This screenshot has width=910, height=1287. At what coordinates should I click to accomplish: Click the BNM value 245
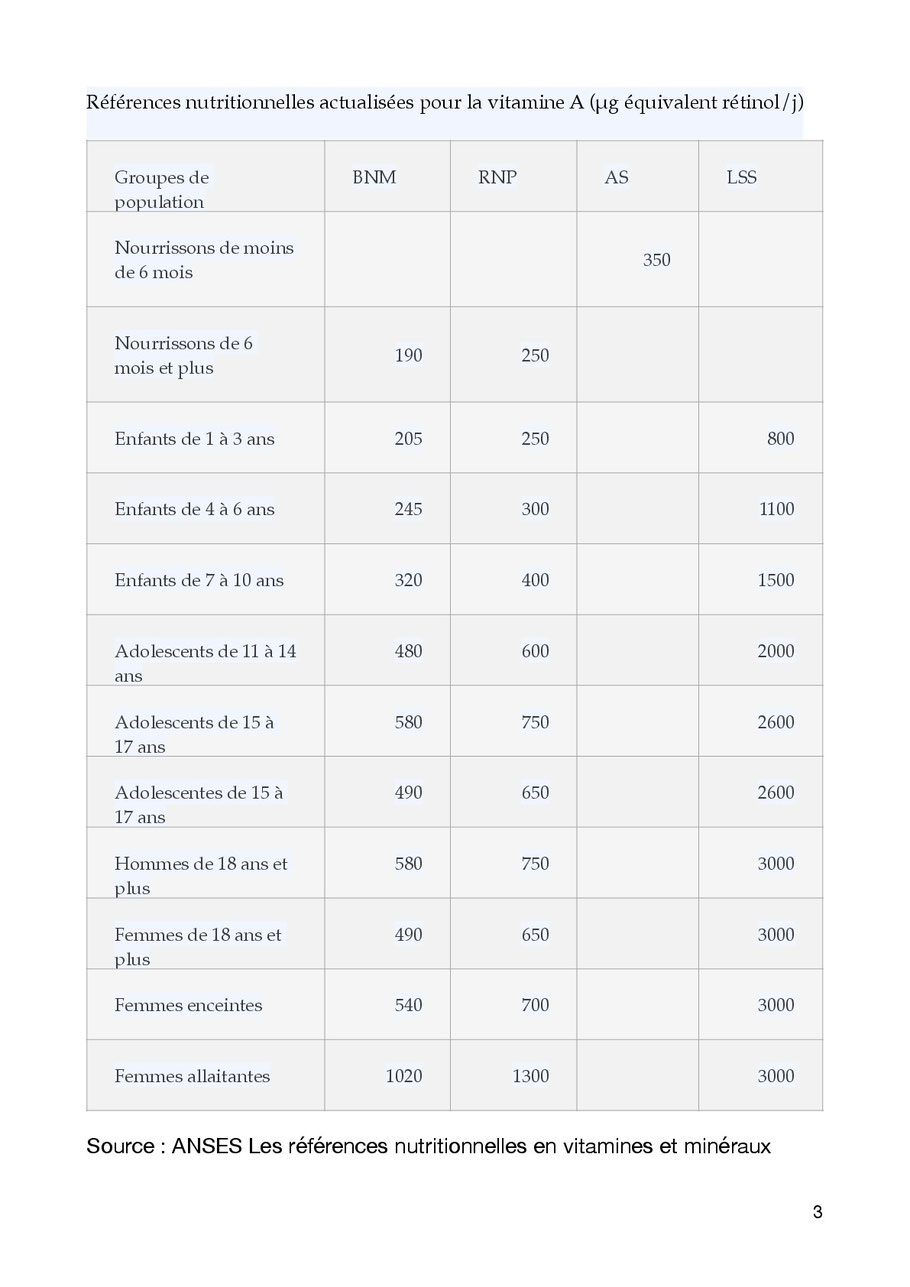[x=408, y=509]
